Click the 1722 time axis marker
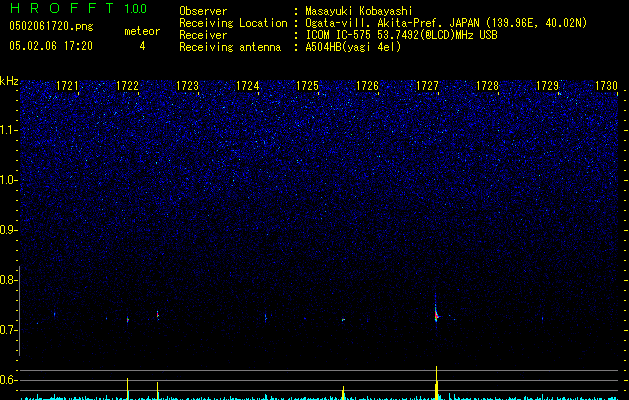Image resolution: width=629 pixels, height=400 pixels. click(x=127, y=86)
